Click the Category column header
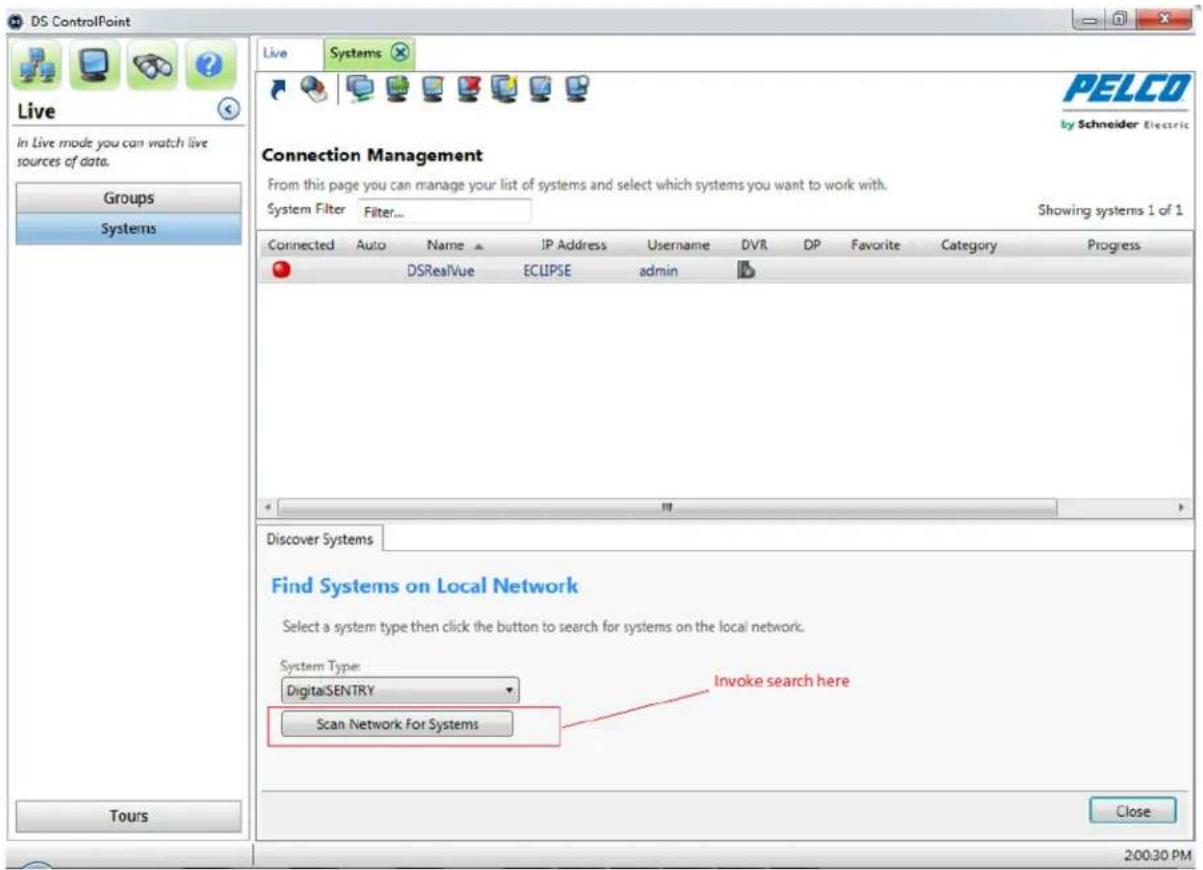Screen dimensions: 1203x870 click(968, 245)
